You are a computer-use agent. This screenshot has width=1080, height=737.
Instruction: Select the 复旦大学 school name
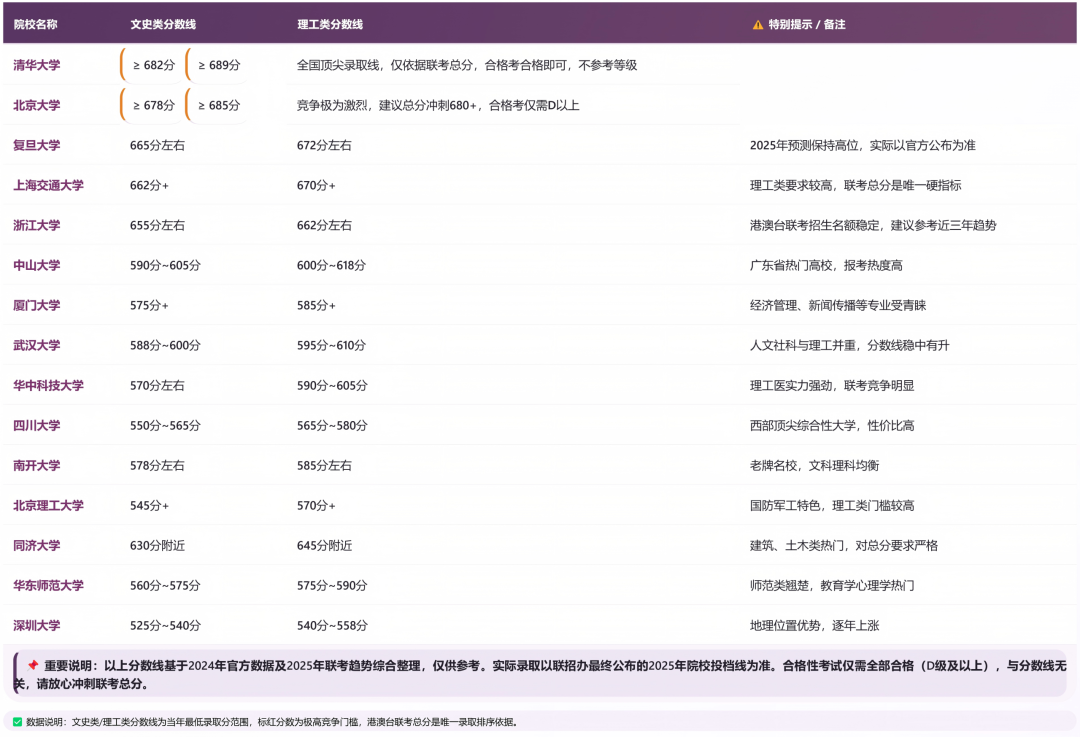click(x=37, y=145)
